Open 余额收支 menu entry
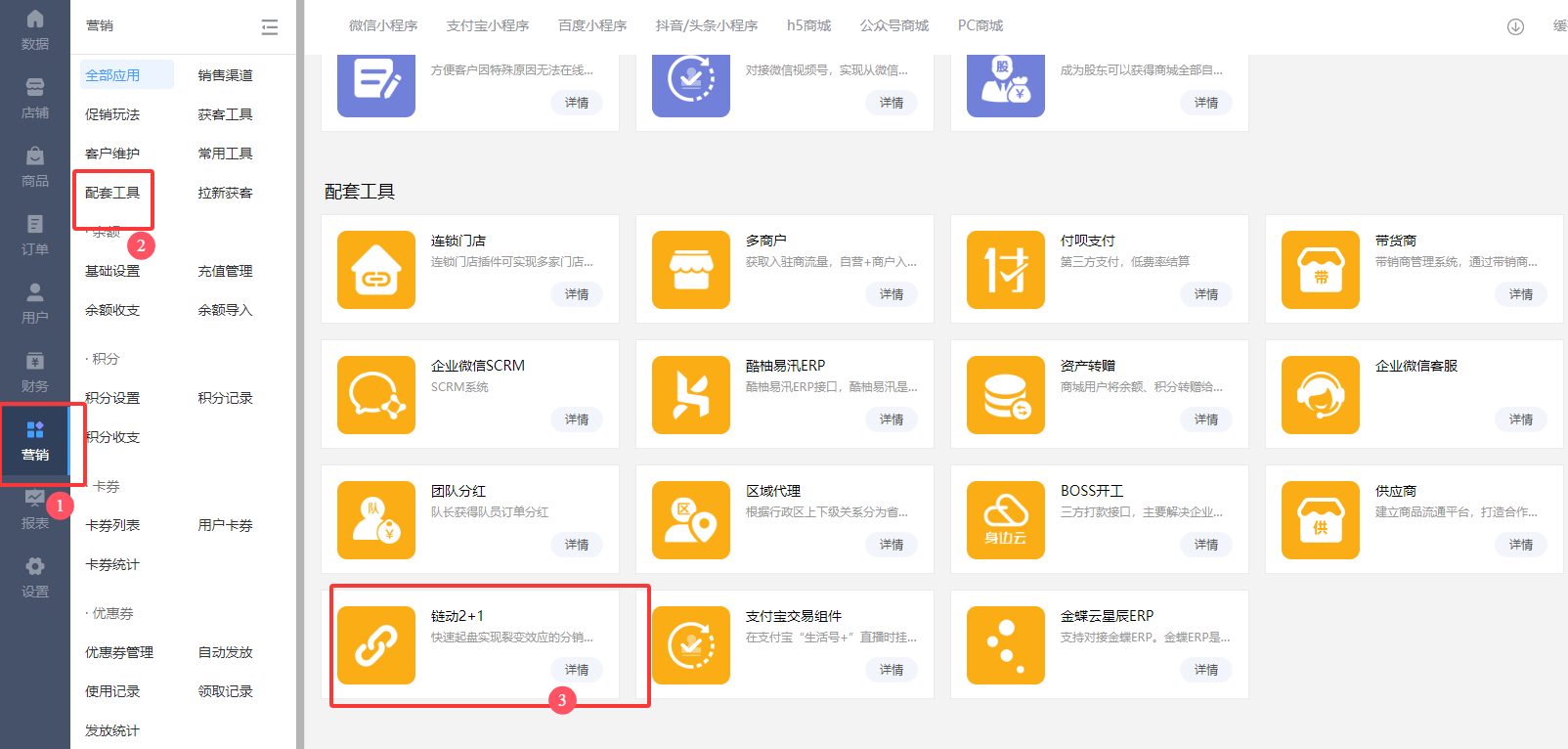Viewport: 1568px width, 749px height. pyautogui.click(x=112, y=310)
